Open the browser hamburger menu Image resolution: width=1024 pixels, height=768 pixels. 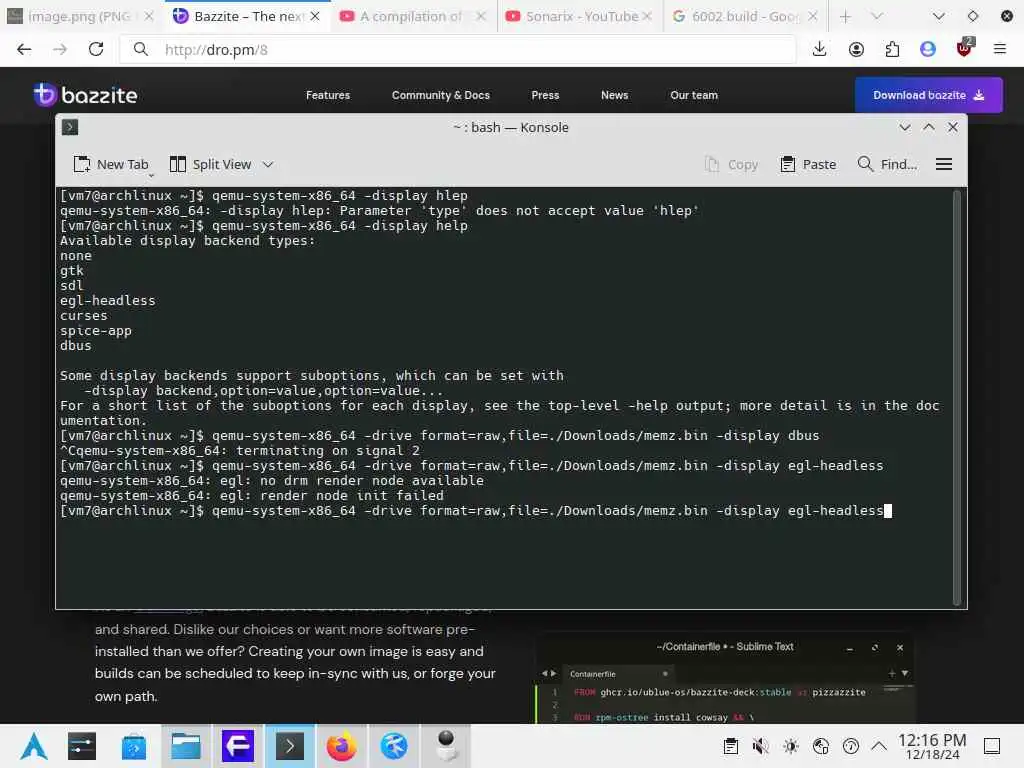pyautogui.click(x=1000, y=49)
